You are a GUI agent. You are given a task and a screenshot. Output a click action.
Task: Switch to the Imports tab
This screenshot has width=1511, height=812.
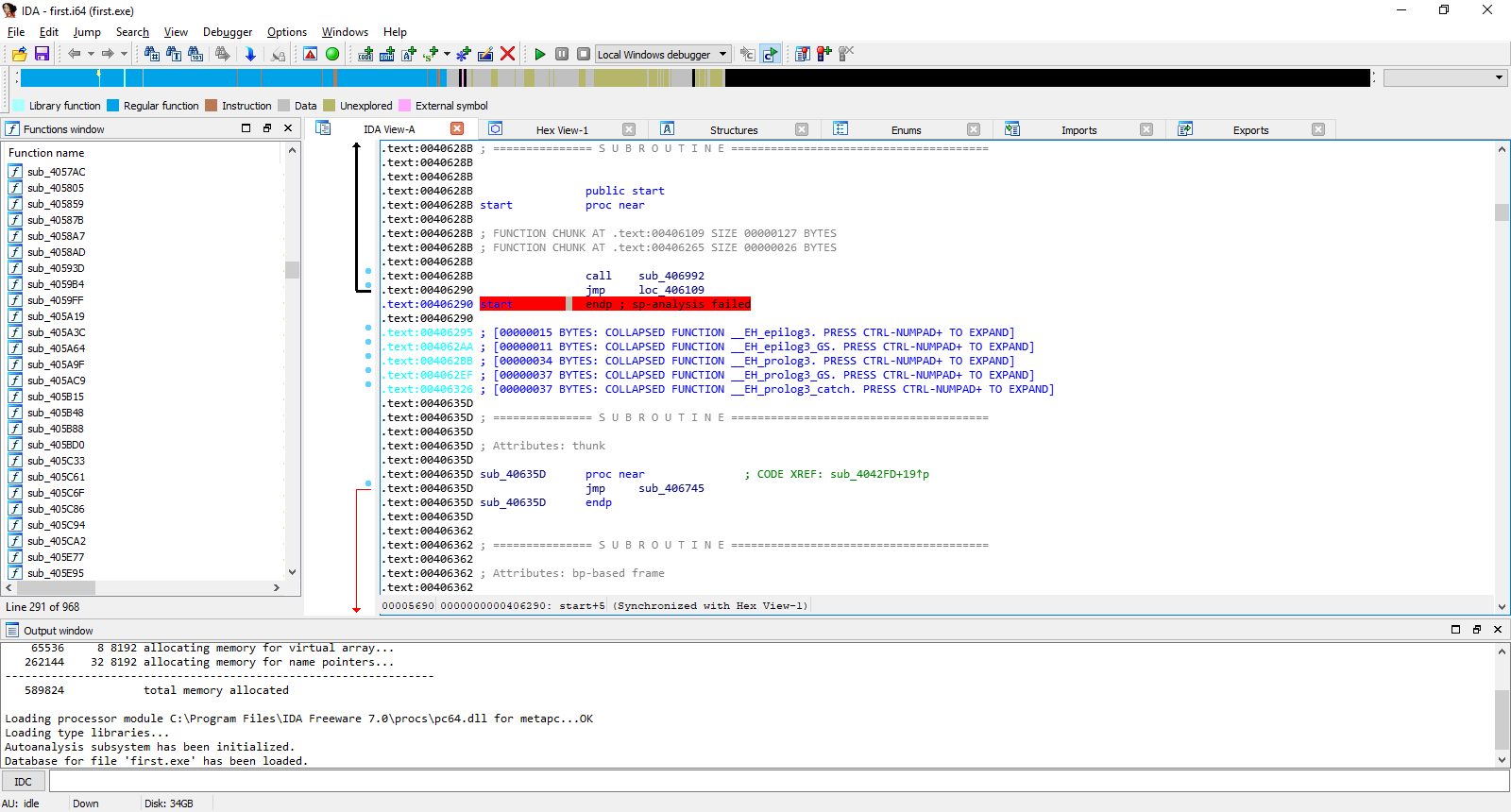coord(1078,130)
